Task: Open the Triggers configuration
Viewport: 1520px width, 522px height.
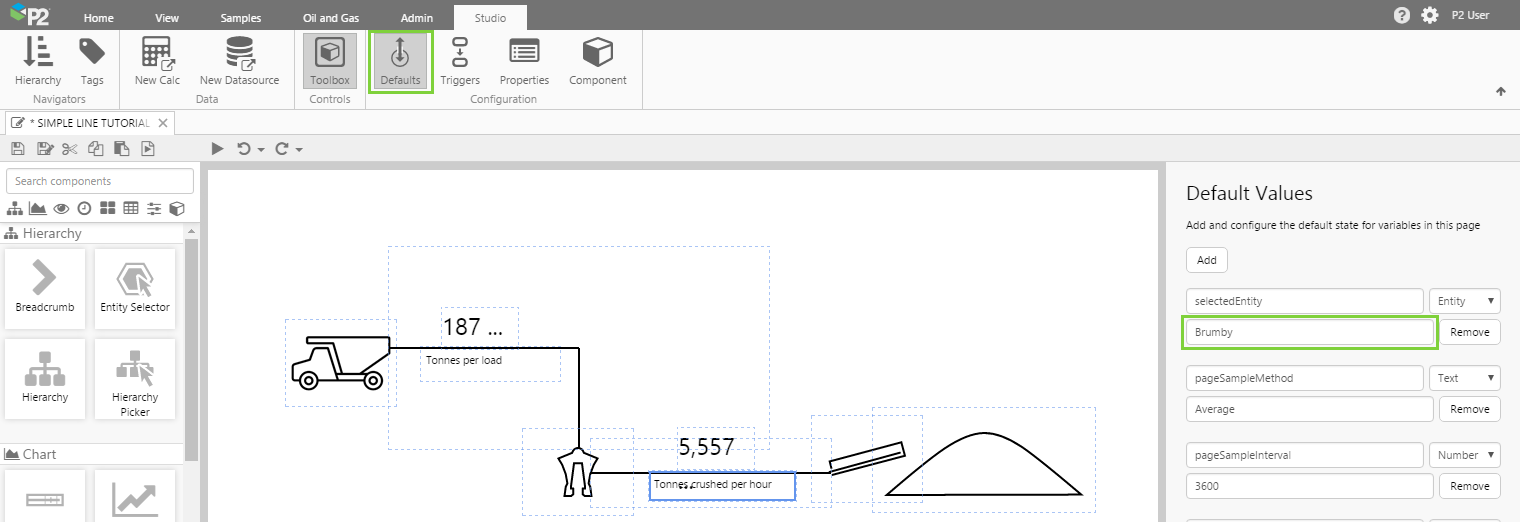Action: click(x=460, y=61)
